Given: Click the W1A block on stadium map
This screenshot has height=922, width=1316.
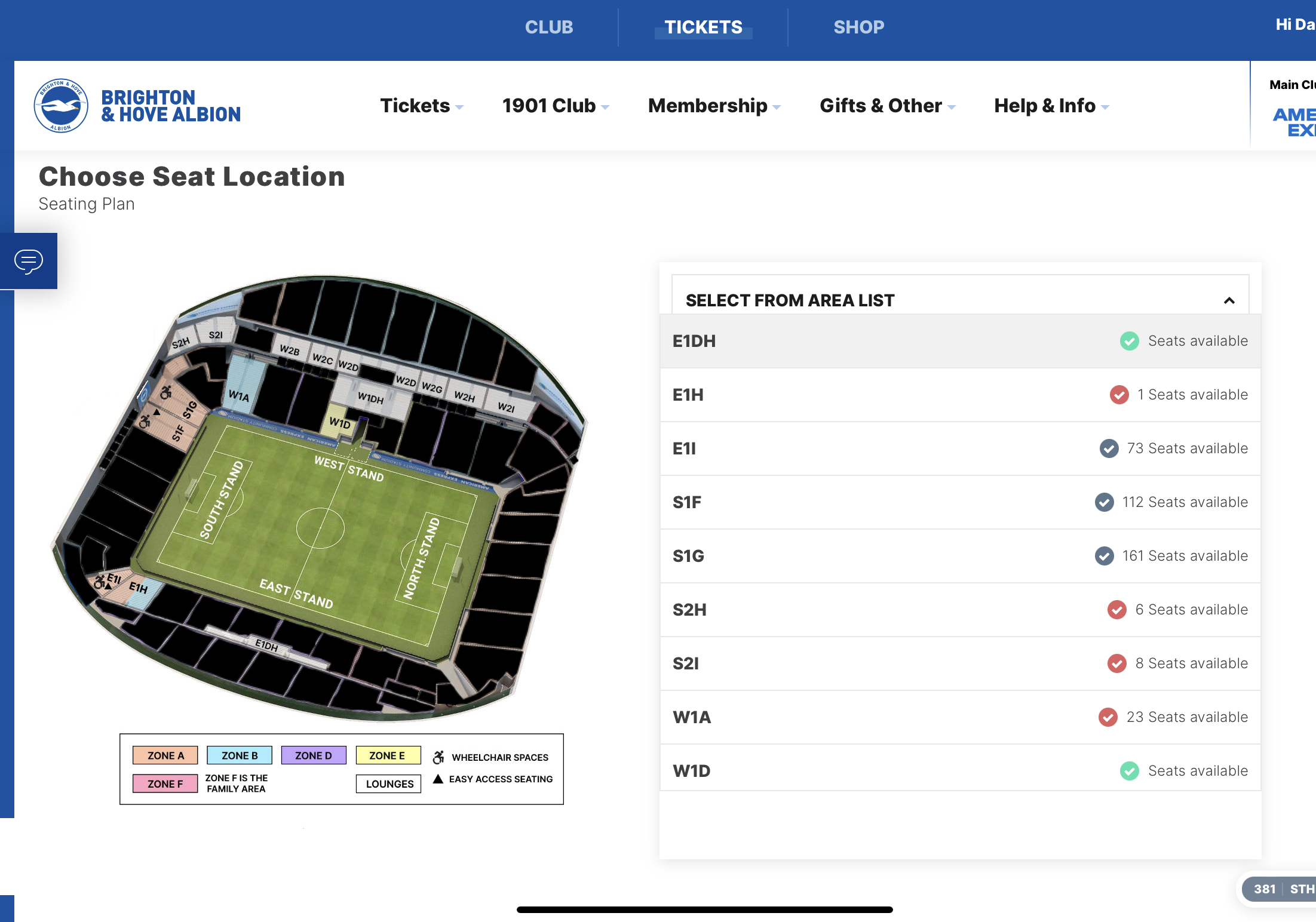Looking at the screenshot, I should (x=240, y=395).
